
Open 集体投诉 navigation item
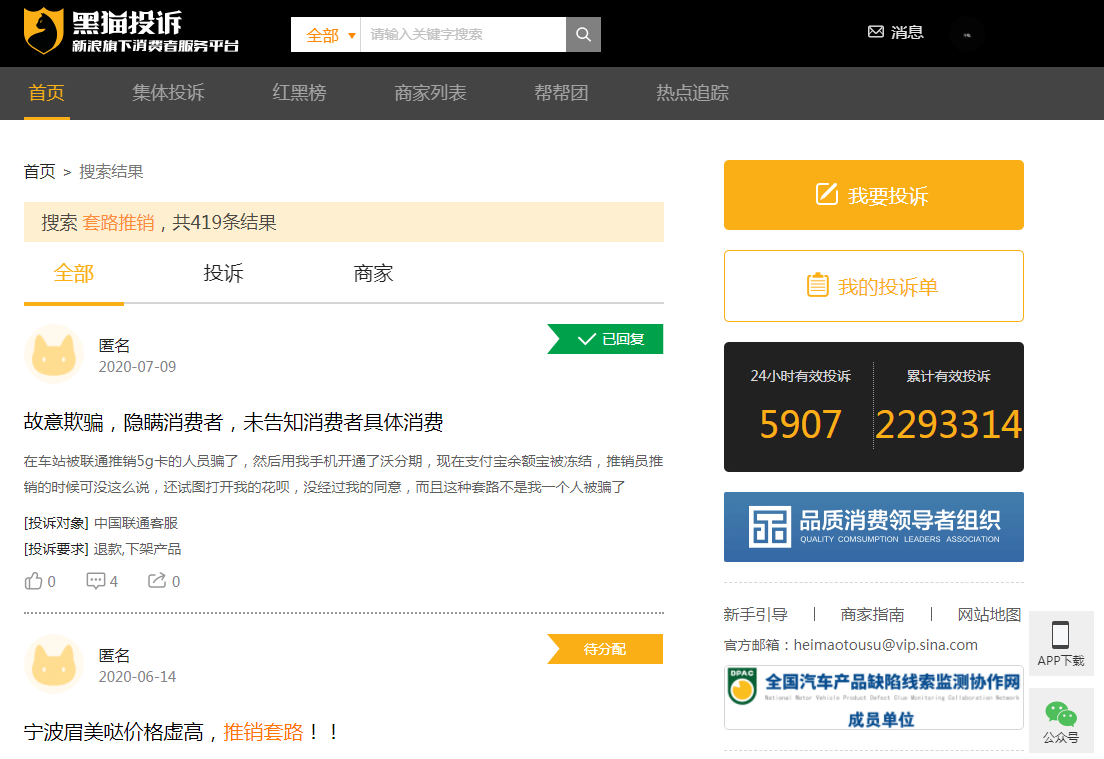tap(168, 93)
